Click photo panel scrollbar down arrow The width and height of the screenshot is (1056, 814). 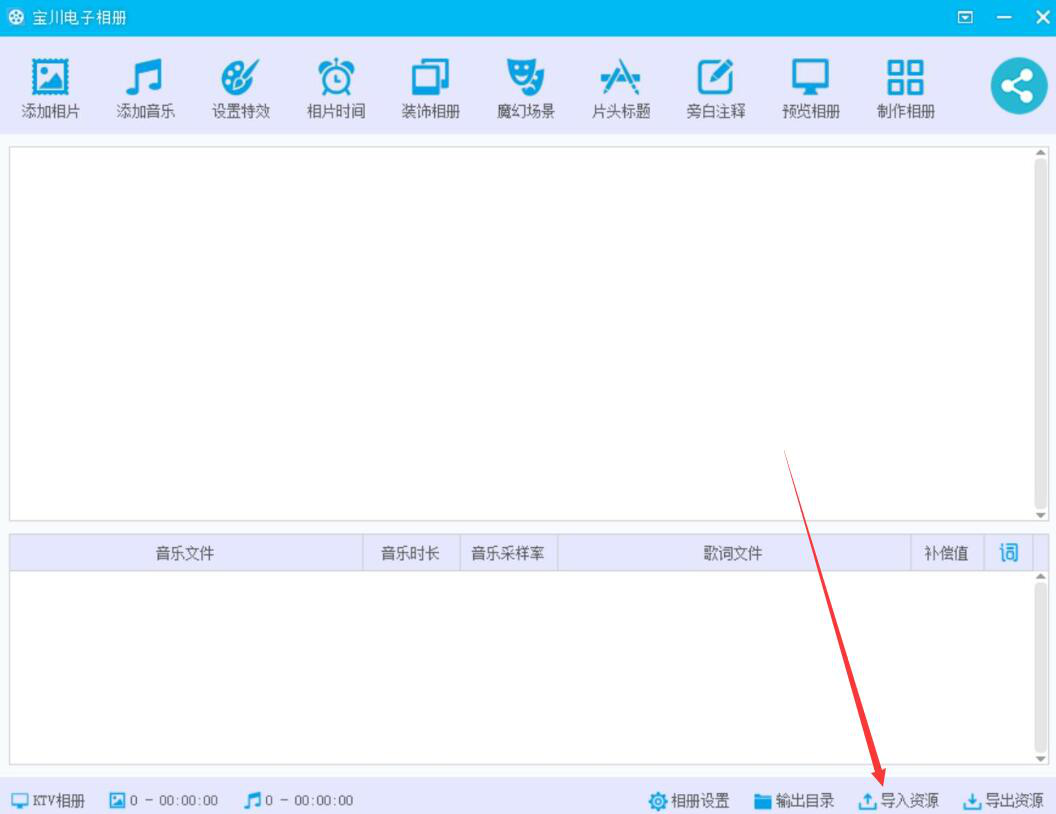point(1041,515)
